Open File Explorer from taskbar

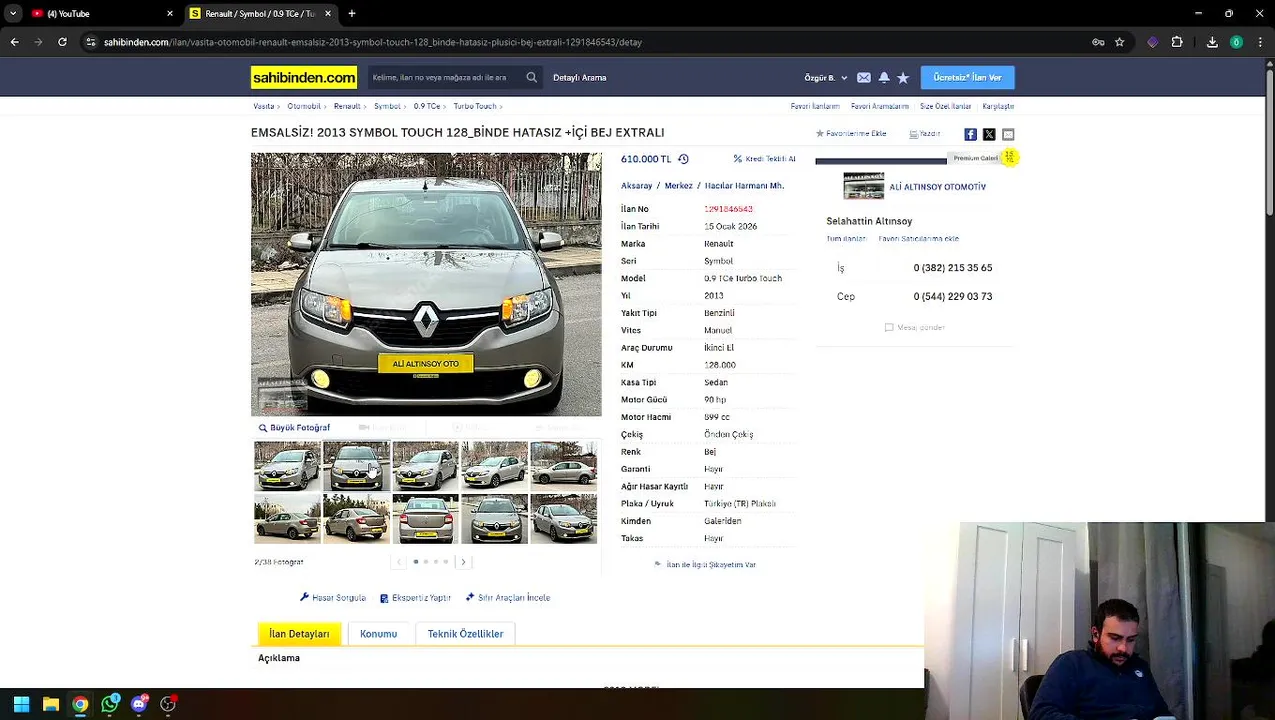click(x=50, y=704)
